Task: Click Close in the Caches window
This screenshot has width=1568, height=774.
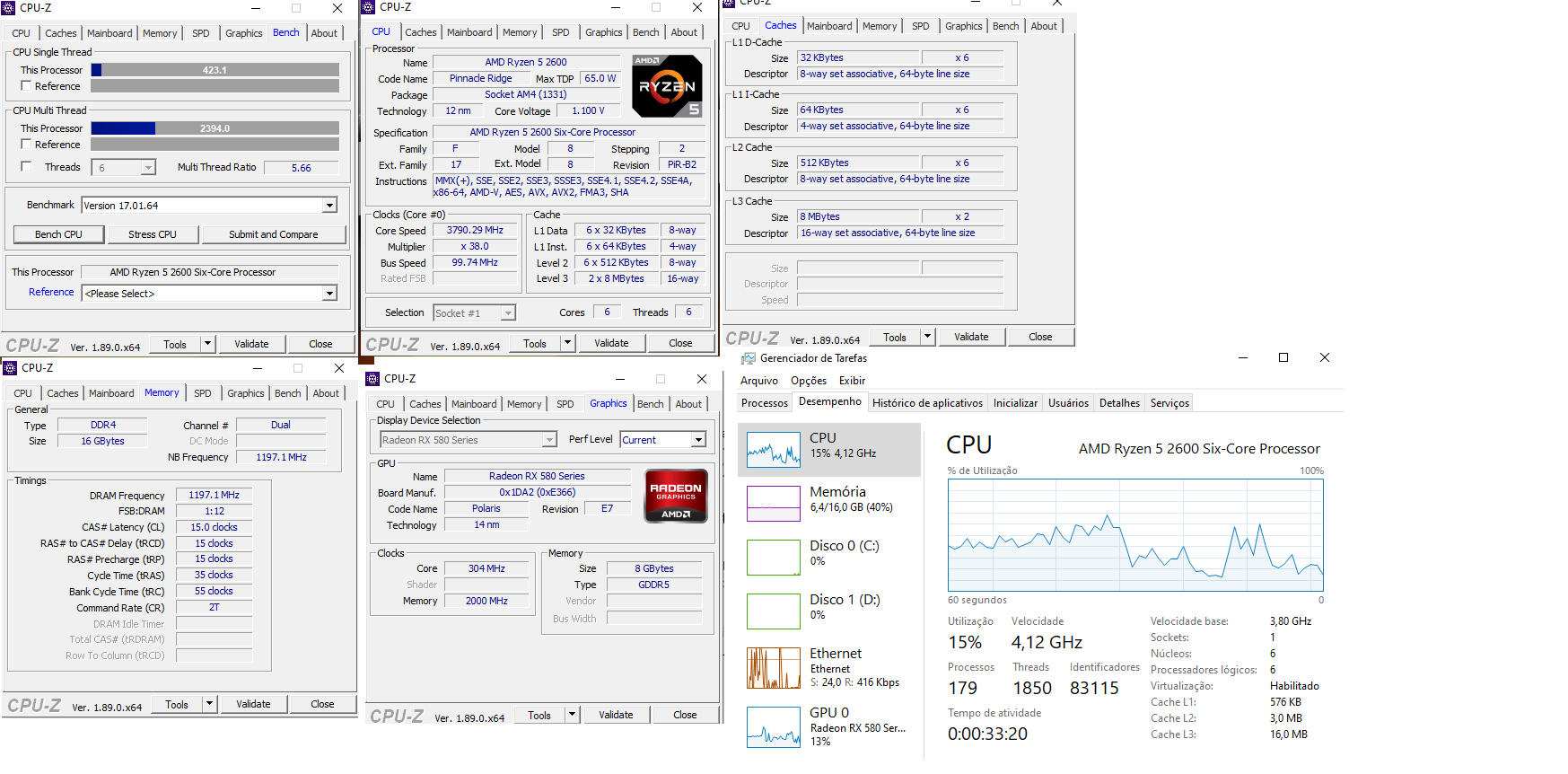Action: point(1040,337)
